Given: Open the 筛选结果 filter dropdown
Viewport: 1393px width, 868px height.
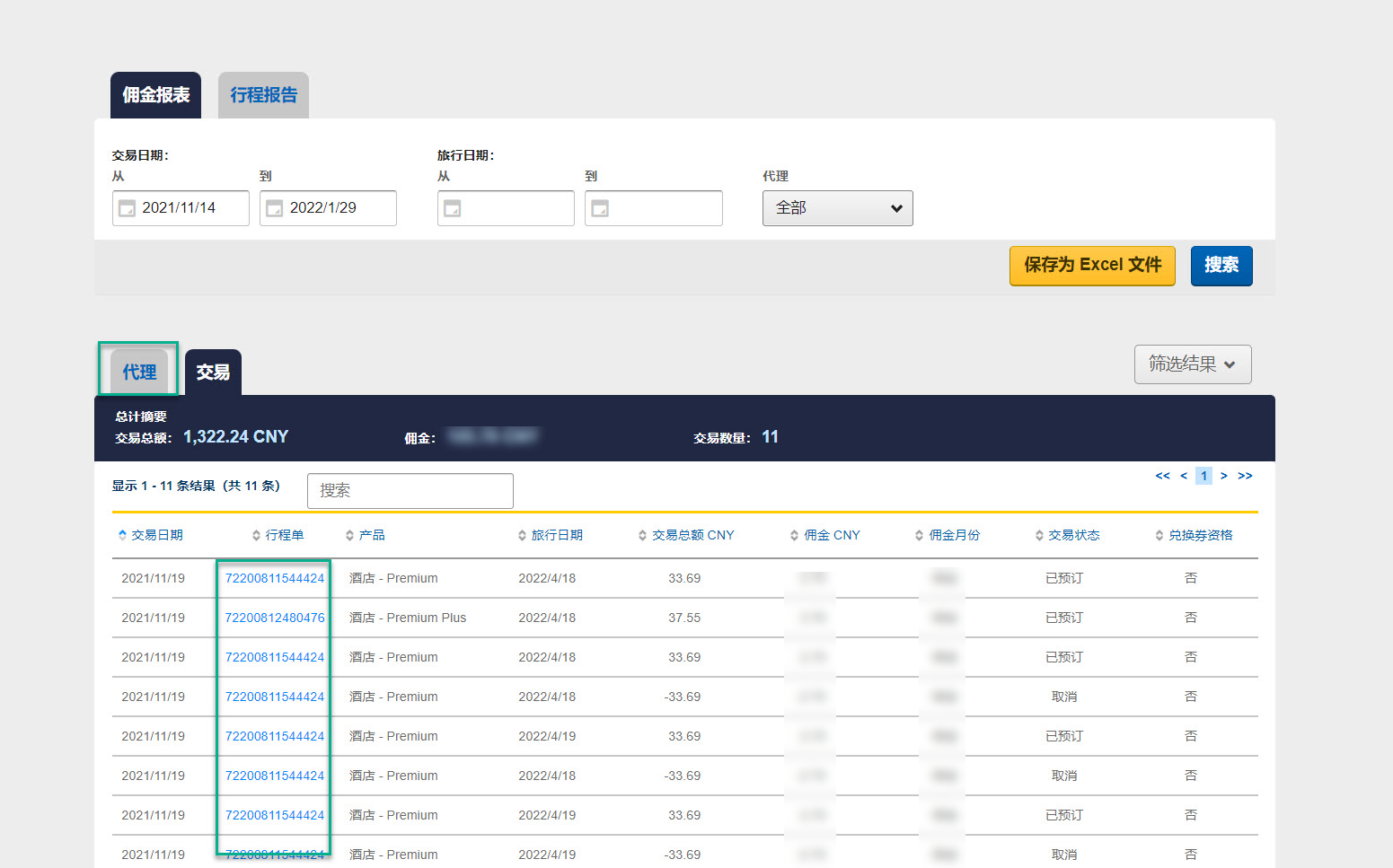Looking at the screenshot, I should 1193,364.
